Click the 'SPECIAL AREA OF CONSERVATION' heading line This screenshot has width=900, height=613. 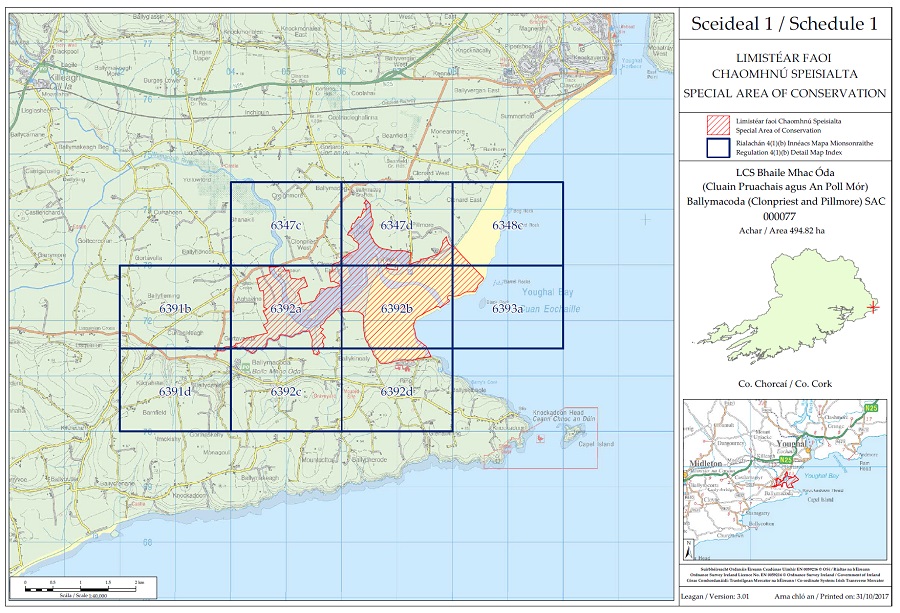pos(784,93)
